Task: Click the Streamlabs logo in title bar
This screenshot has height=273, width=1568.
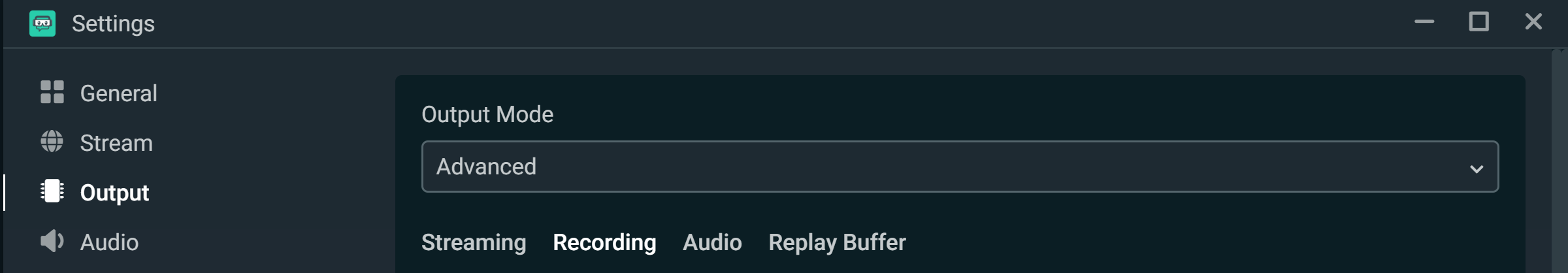Action: 42,24
